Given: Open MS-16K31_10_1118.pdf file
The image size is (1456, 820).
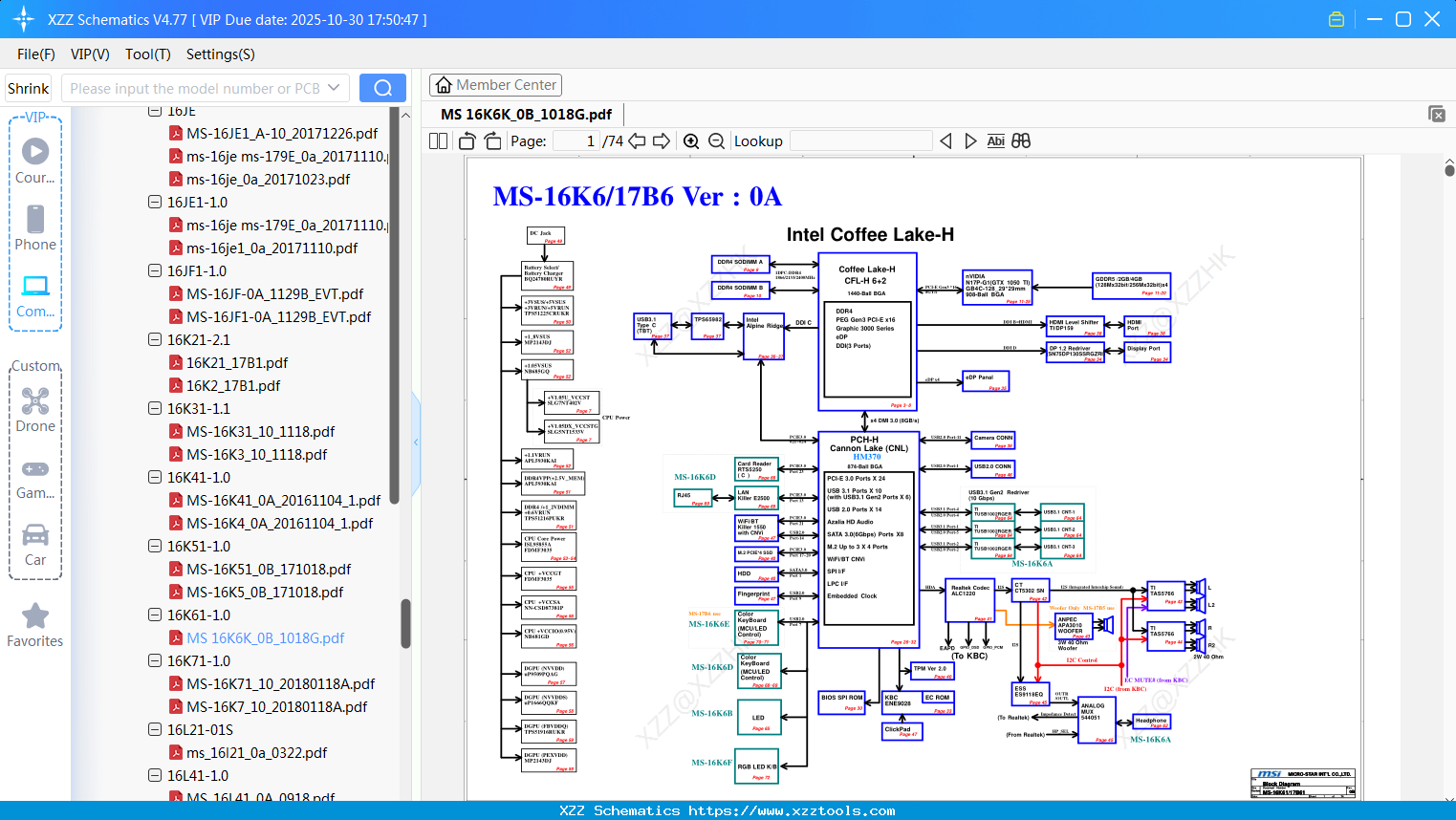Looking at the screenshot, I should tap(261, 432).
